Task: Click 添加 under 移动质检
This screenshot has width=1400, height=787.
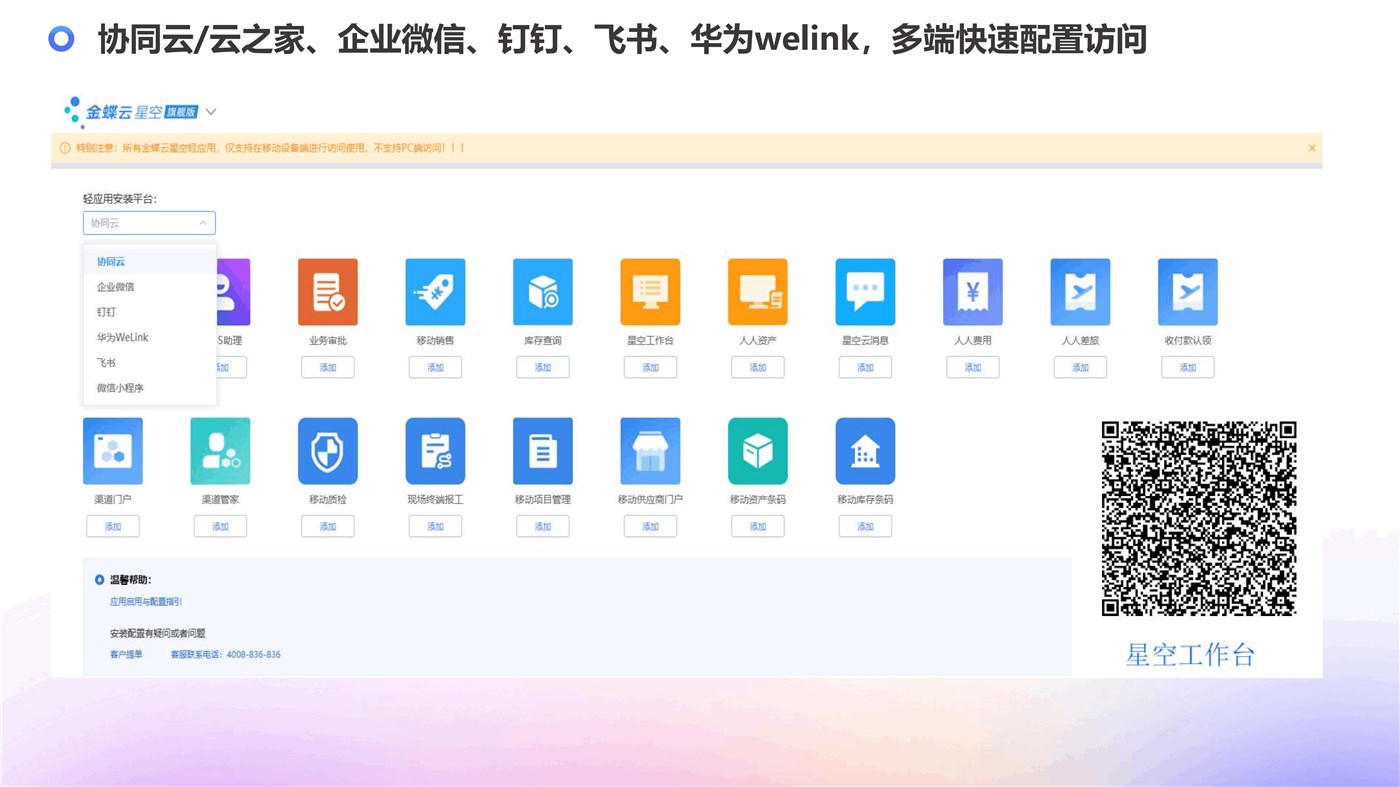Action: [328, 526]
